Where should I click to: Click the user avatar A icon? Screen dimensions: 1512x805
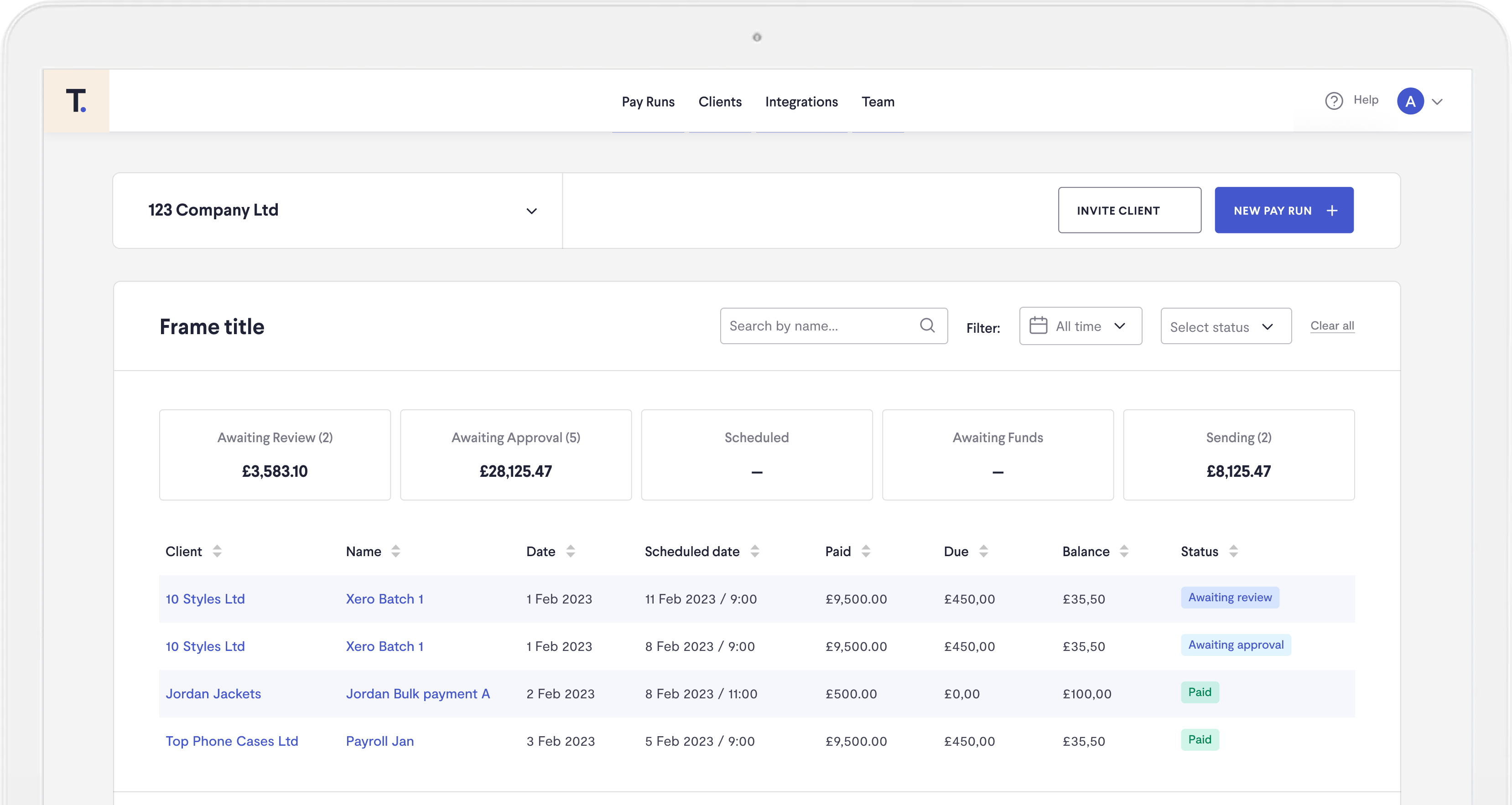[1410, 101]
